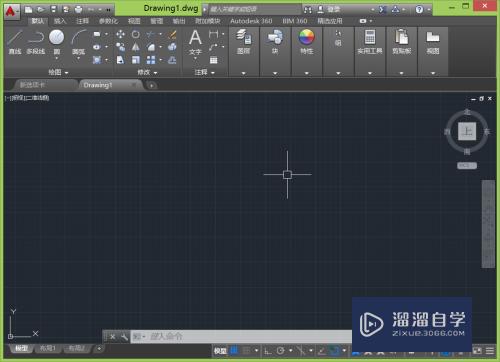Switch to the Output (输出) ribbon tab
500x362 pixels.
pos(179,21)
